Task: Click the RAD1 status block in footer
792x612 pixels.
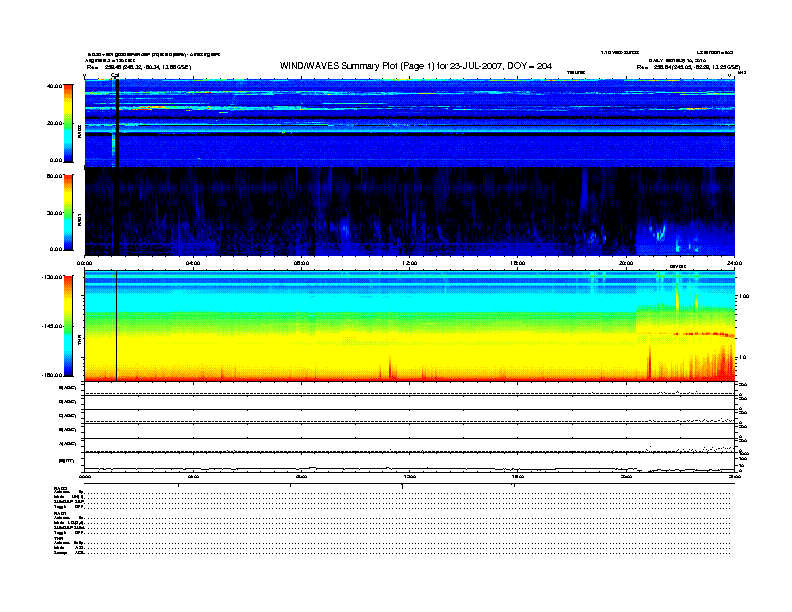Action: click(x=70, y=523)
